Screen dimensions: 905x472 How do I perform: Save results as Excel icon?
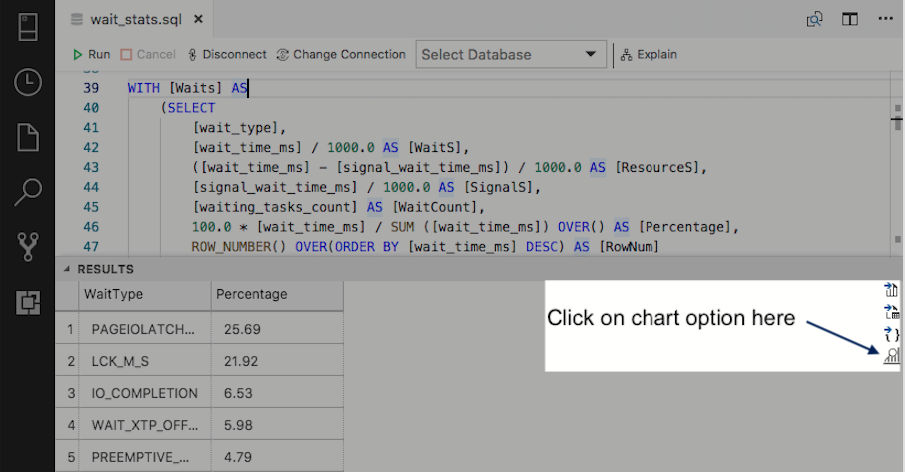point(891,312)
